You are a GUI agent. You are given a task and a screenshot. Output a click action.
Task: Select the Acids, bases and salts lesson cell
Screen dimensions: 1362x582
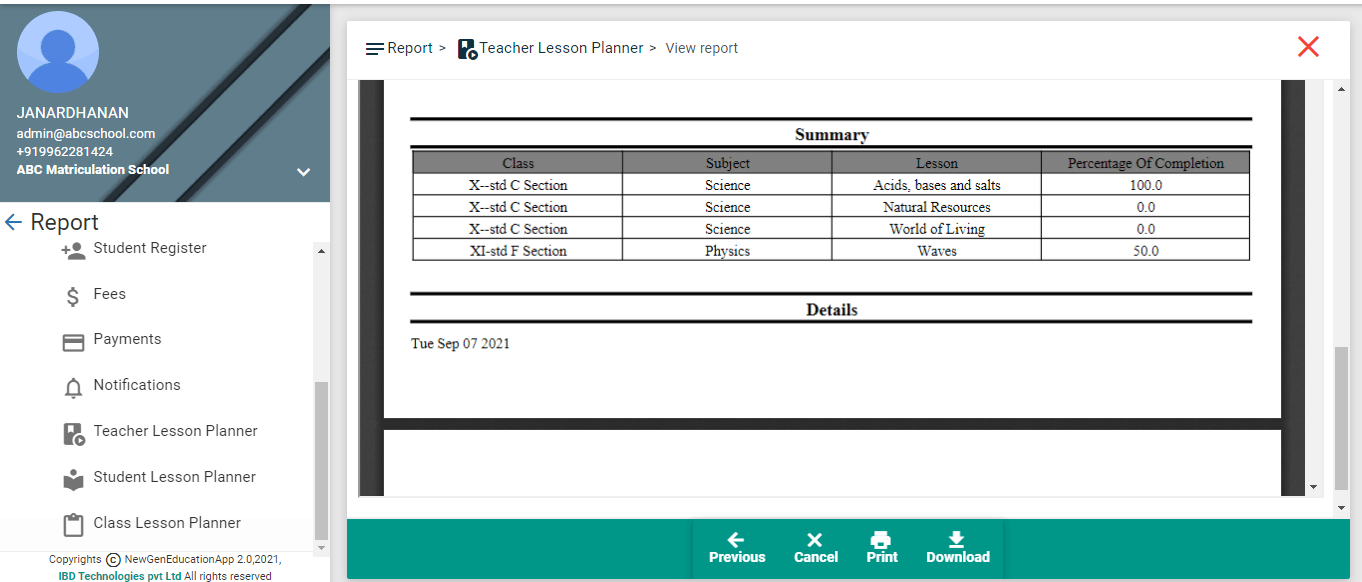(x=937, y=185)
